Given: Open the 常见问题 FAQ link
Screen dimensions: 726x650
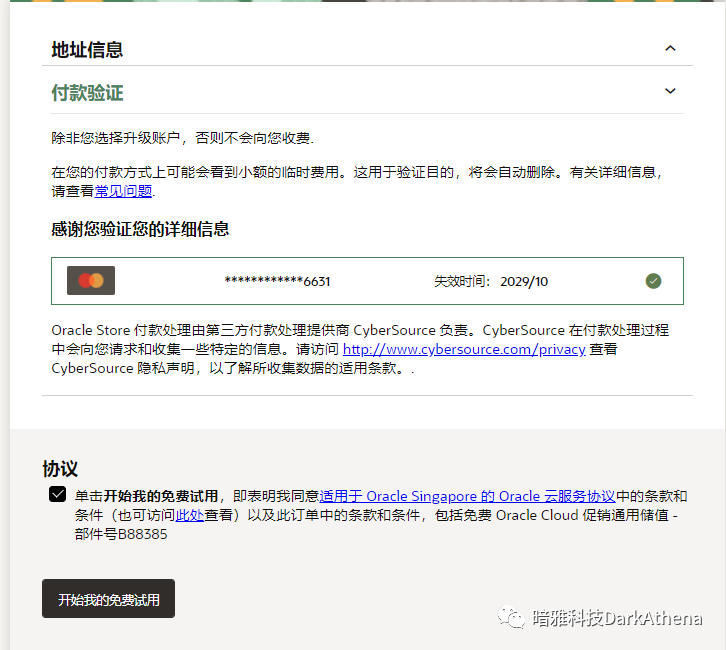Looking at the screenshot, I should coord(123,191).
